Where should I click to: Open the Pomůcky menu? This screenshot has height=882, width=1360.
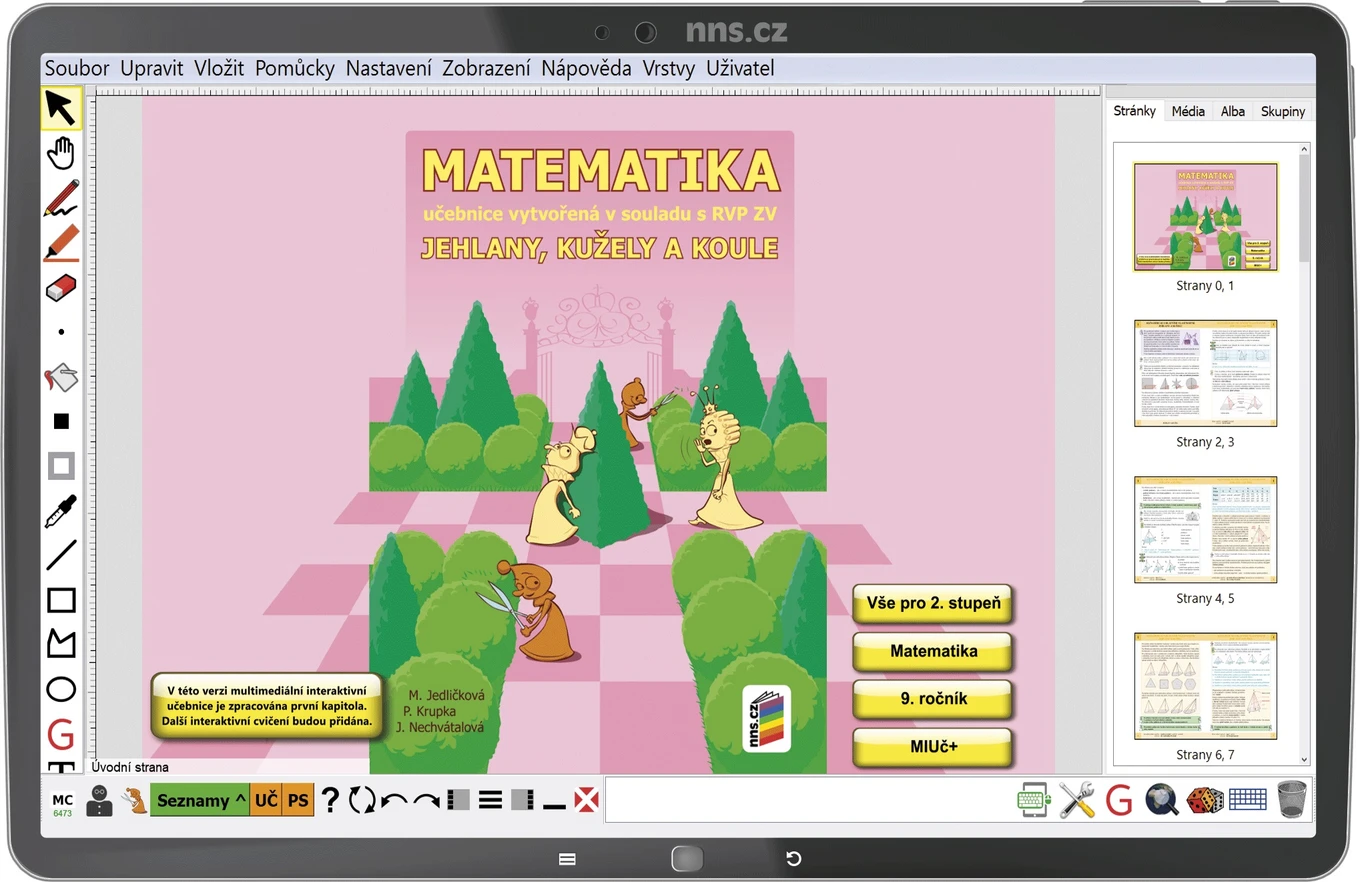(x=294, y=68)
